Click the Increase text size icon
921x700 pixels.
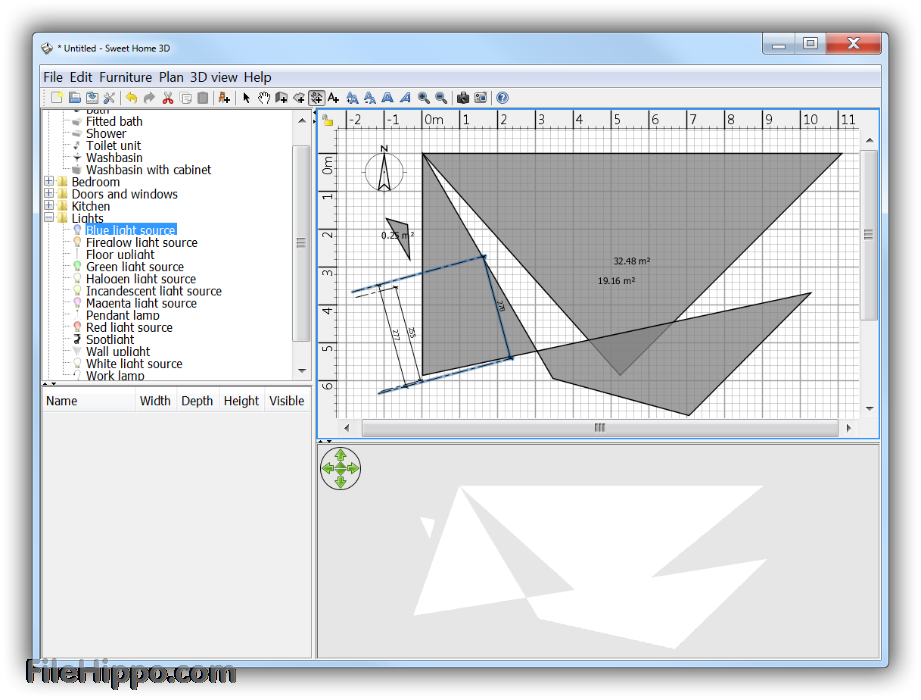(352, 98)
